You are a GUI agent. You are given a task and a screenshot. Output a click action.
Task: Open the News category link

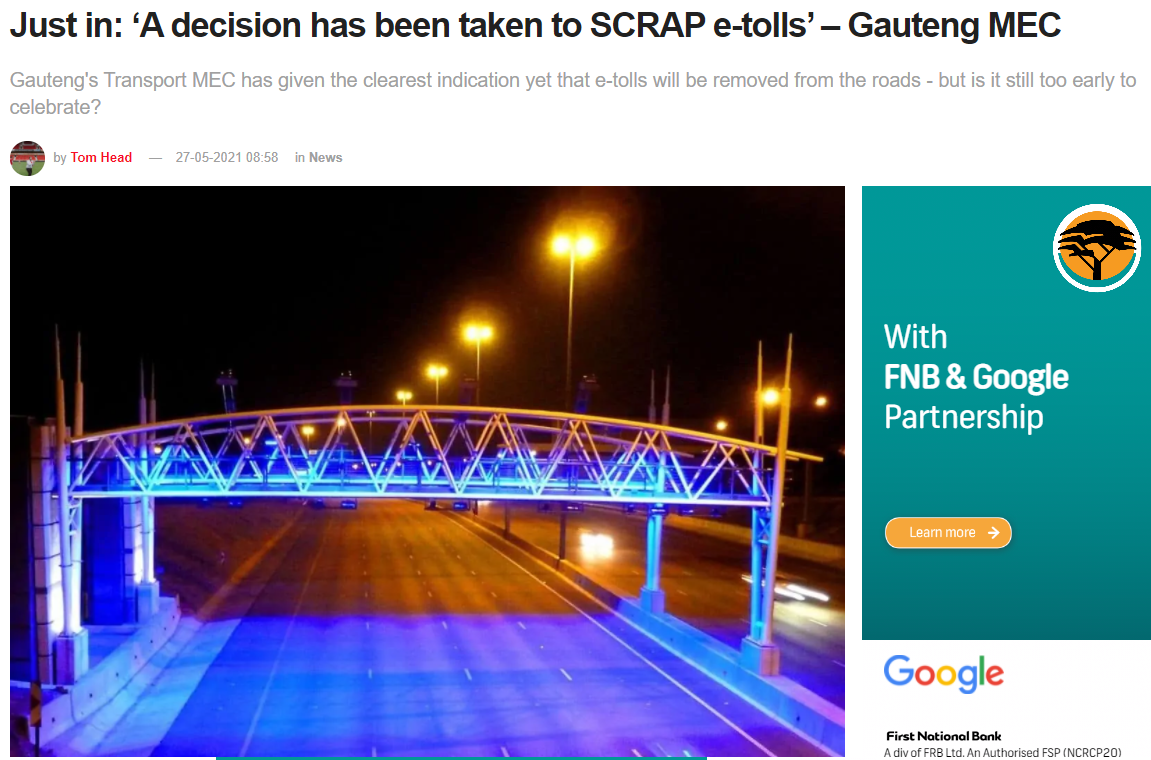[x=325, y=157]
